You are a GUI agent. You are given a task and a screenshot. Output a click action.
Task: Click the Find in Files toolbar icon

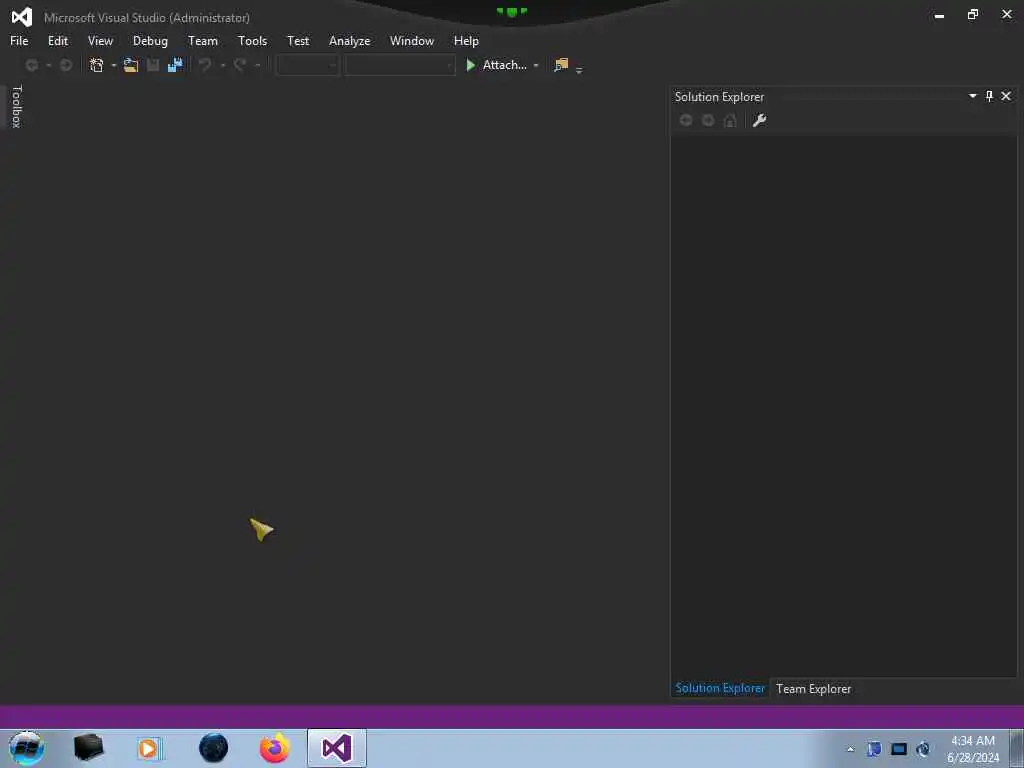tap(561, 65)
